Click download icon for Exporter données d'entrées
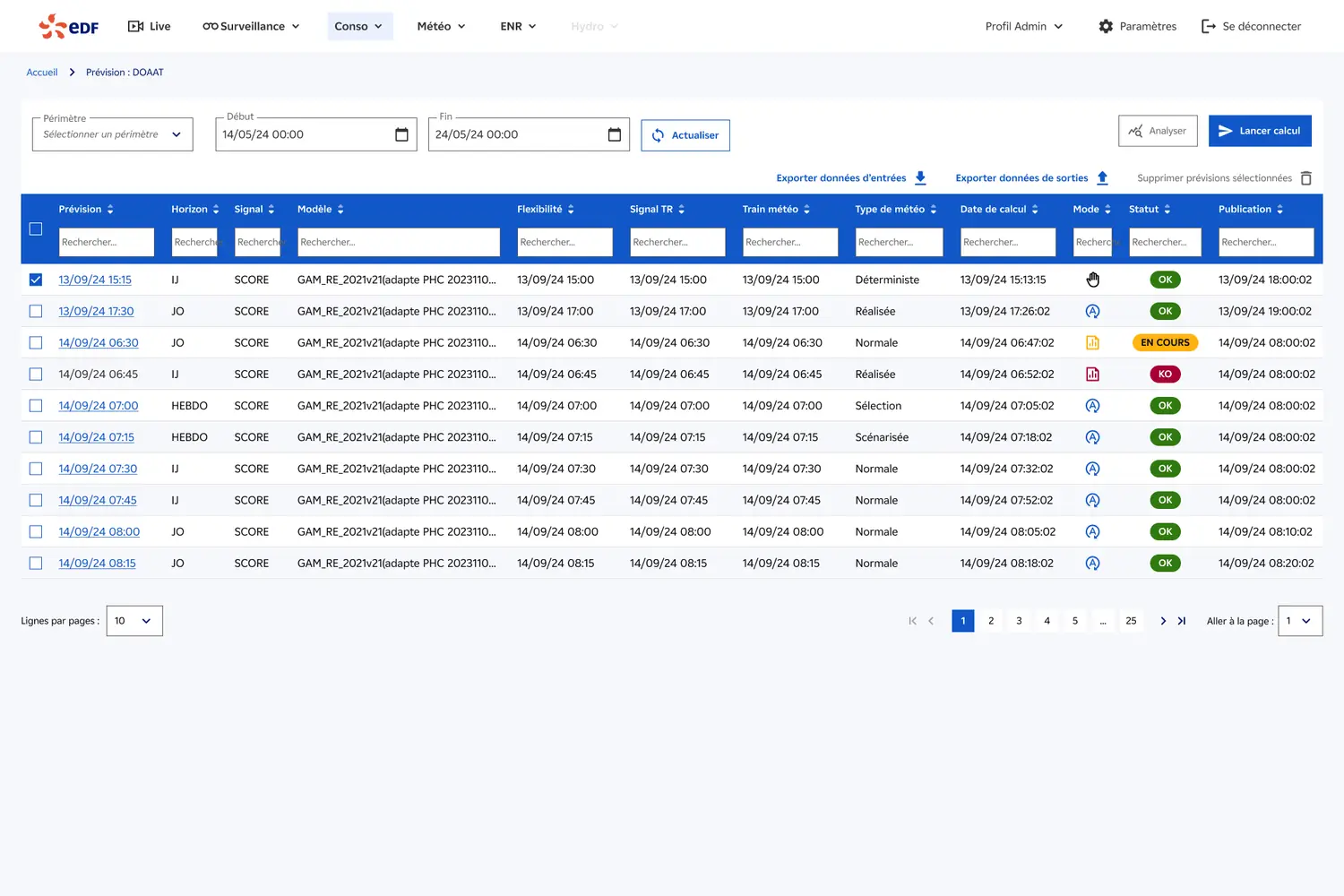Viewport: 1344px width, 896px height. (920, 178)
